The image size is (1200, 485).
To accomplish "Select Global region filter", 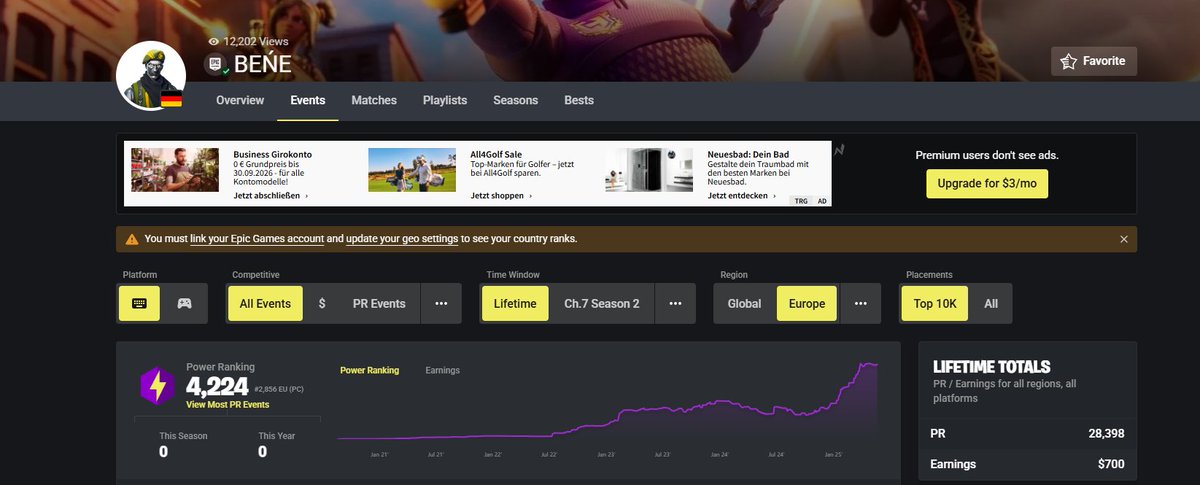I will (x=744, y=304).
